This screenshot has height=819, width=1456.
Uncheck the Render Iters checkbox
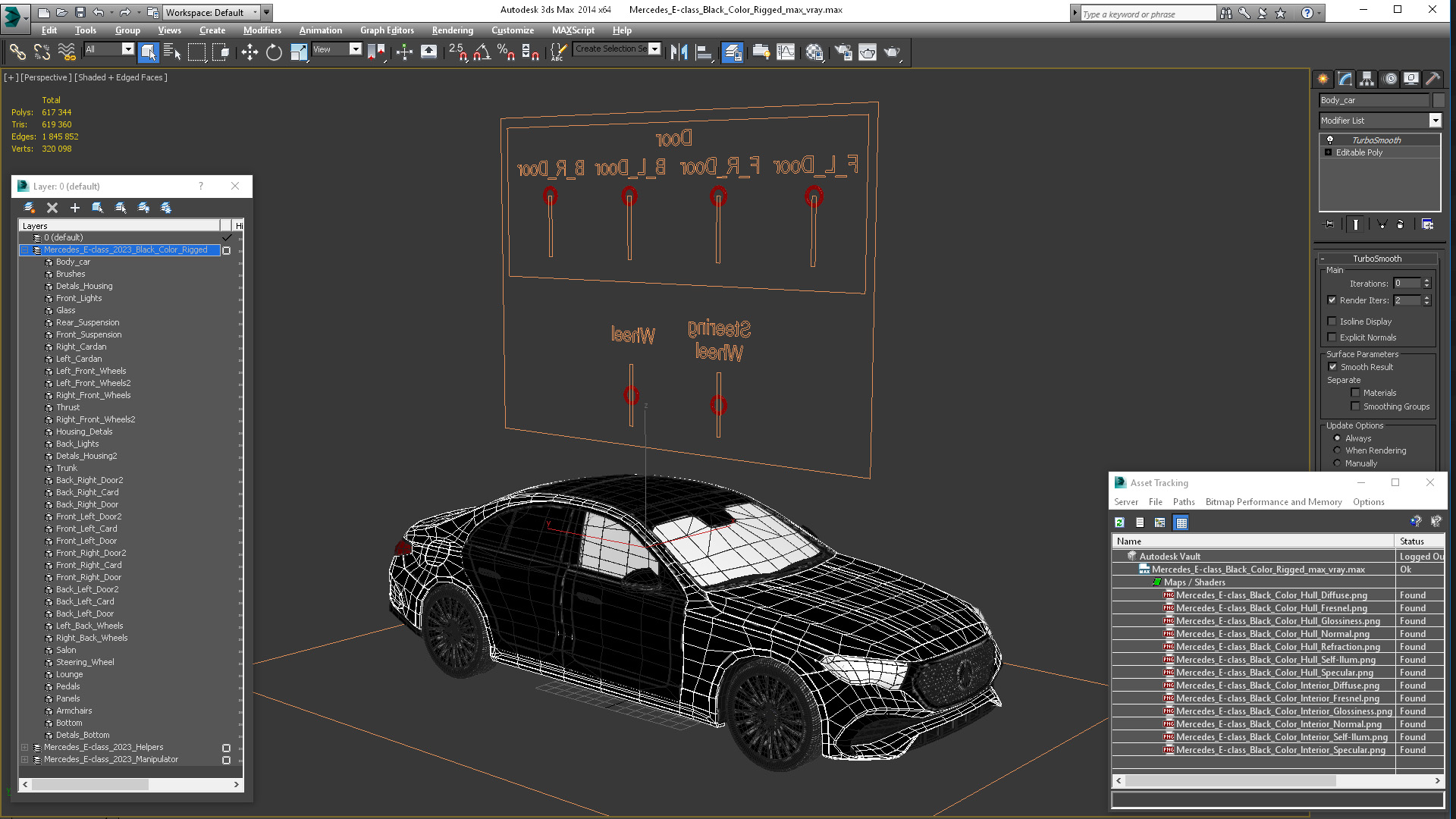[1332, 300]
